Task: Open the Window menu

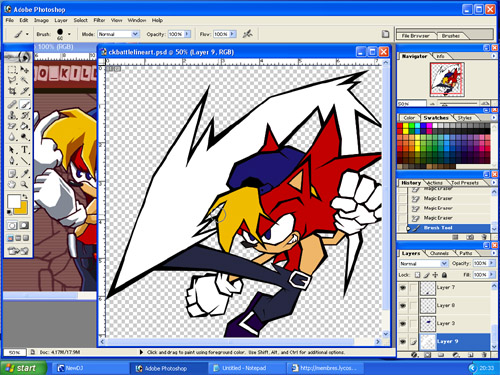Action: click(x=137, y=20)
